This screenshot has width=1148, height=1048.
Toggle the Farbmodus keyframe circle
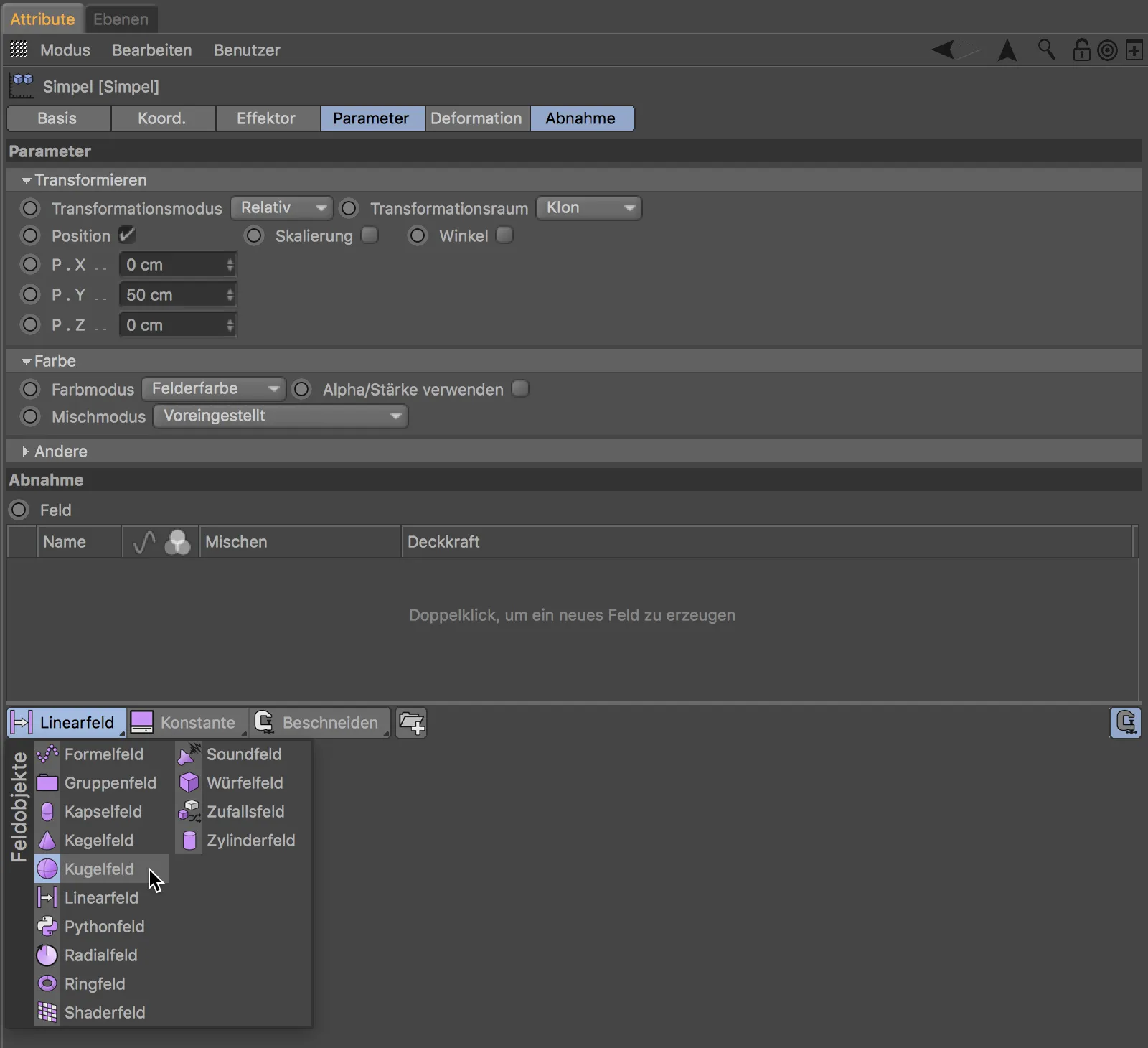click(x=30, y=389)
